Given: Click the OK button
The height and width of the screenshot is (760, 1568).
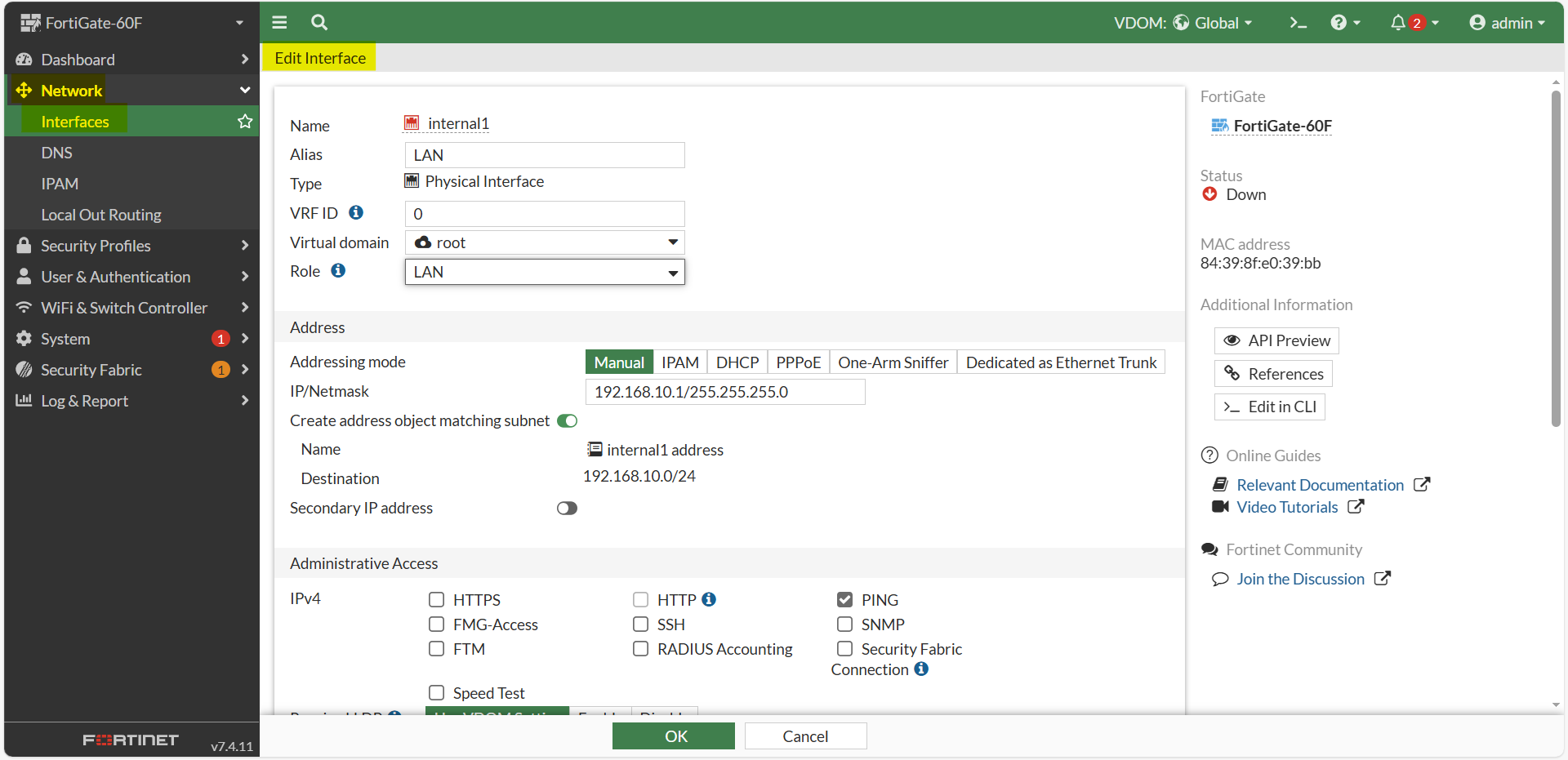Looking at the screenshot, I should pos(674,736).
